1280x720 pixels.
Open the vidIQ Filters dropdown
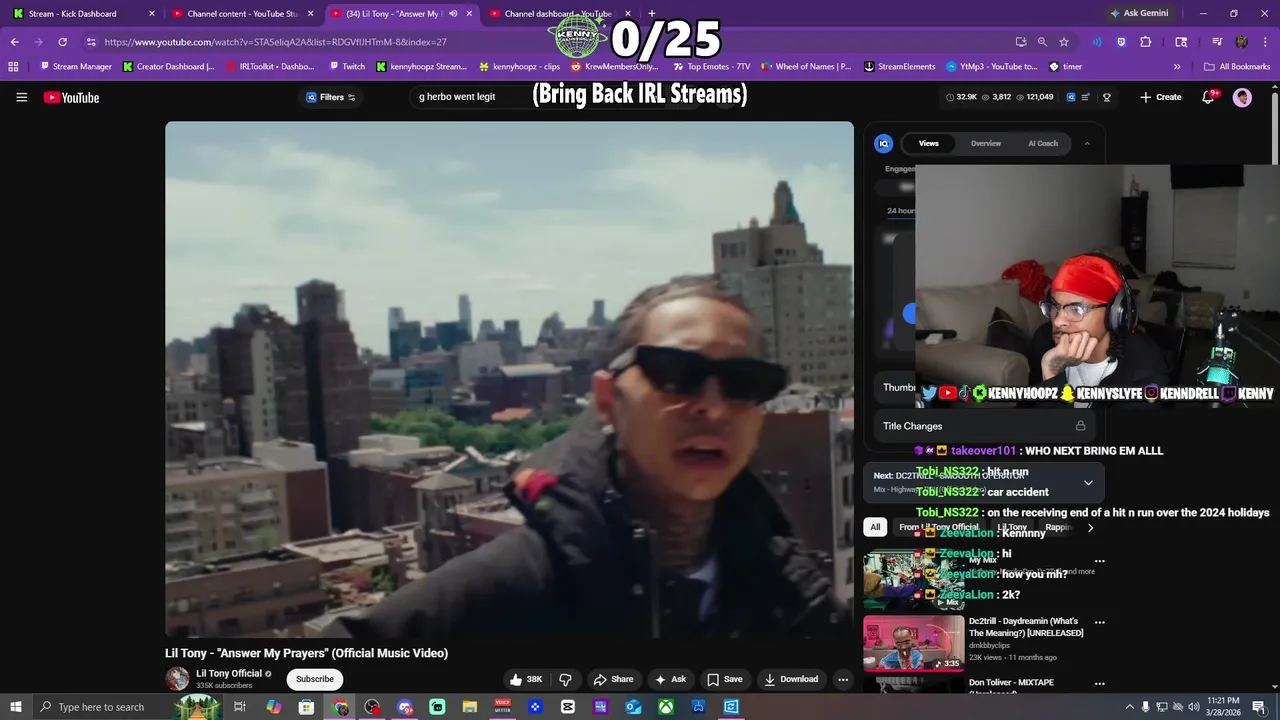coord(331,97)
